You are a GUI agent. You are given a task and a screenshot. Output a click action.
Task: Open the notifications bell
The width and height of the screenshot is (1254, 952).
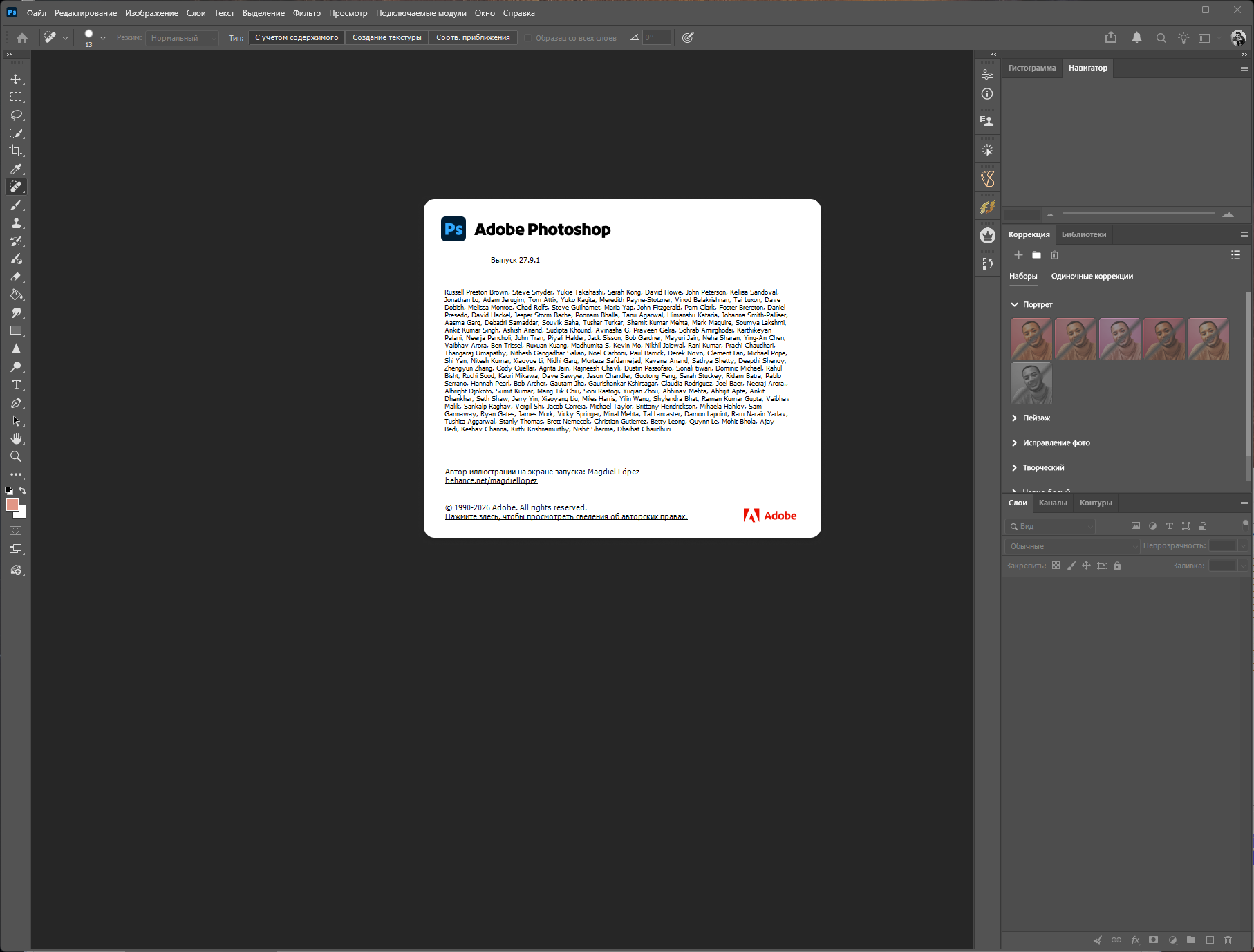[1136, 38]
